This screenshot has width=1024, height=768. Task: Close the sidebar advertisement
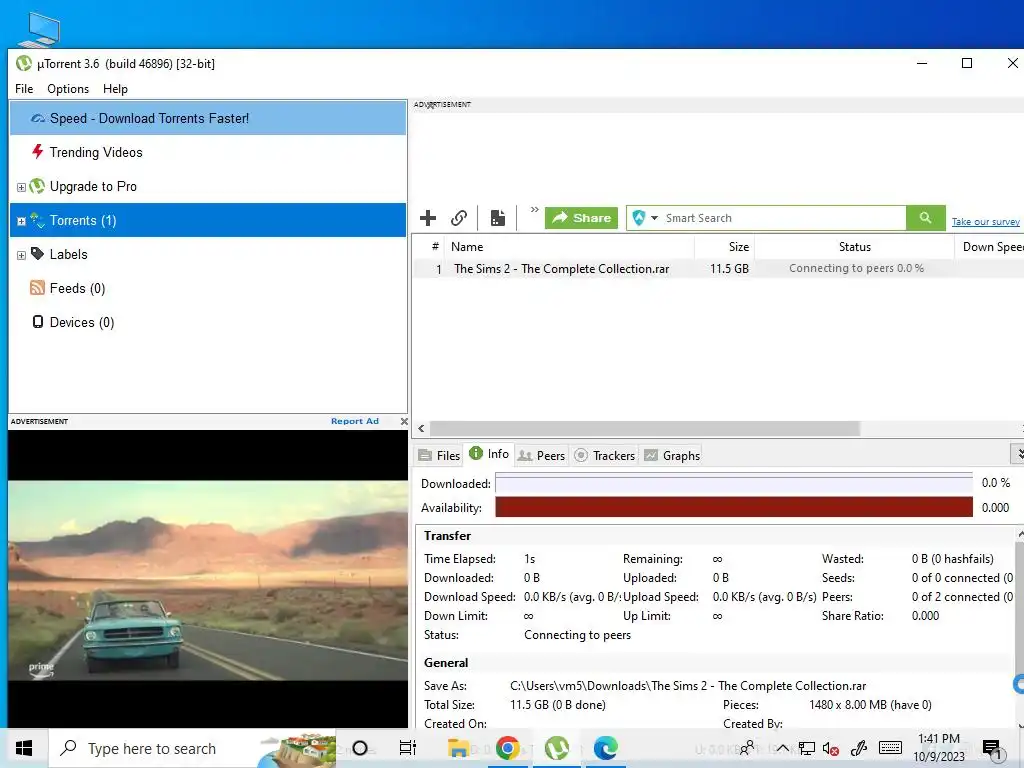(x=404, y=421)
